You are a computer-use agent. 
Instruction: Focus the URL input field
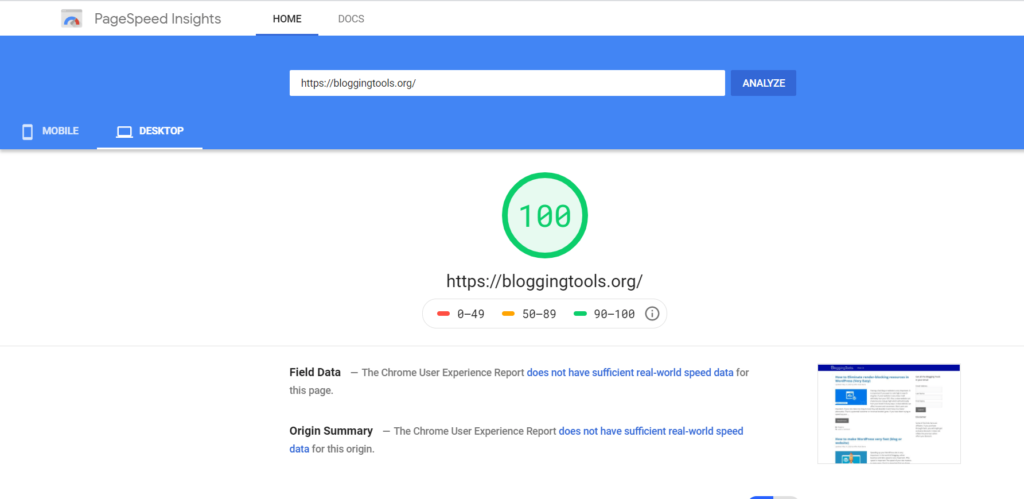[507, 83]
